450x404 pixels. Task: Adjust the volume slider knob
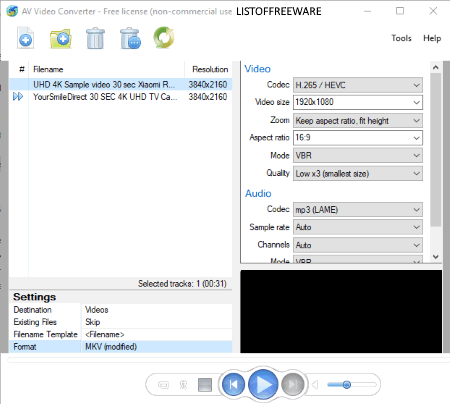point(347,385)
